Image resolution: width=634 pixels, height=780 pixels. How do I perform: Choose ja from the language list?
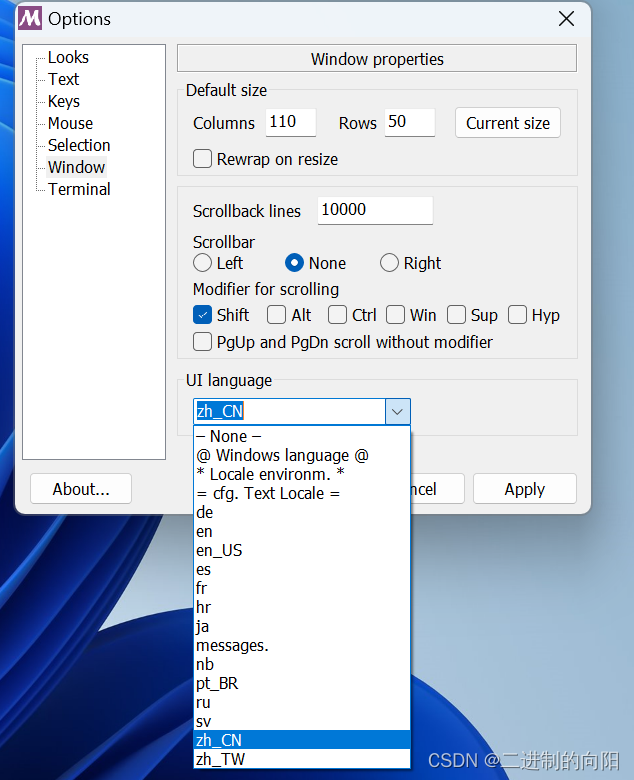(x=302, y=626)
